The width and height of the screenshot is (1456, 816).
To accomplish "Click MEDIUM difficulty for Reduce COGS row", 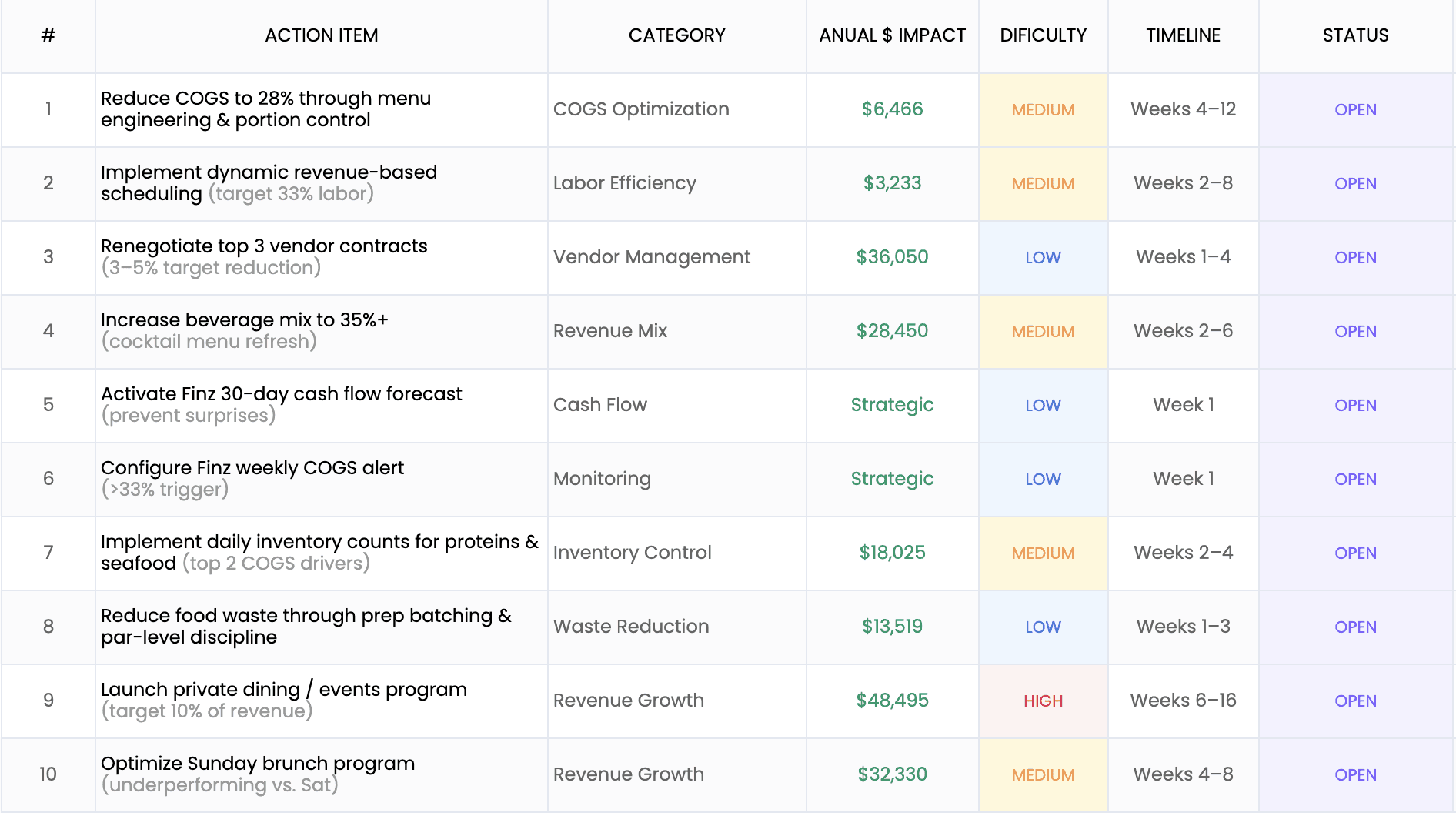I will click(x=1043, y=109).
